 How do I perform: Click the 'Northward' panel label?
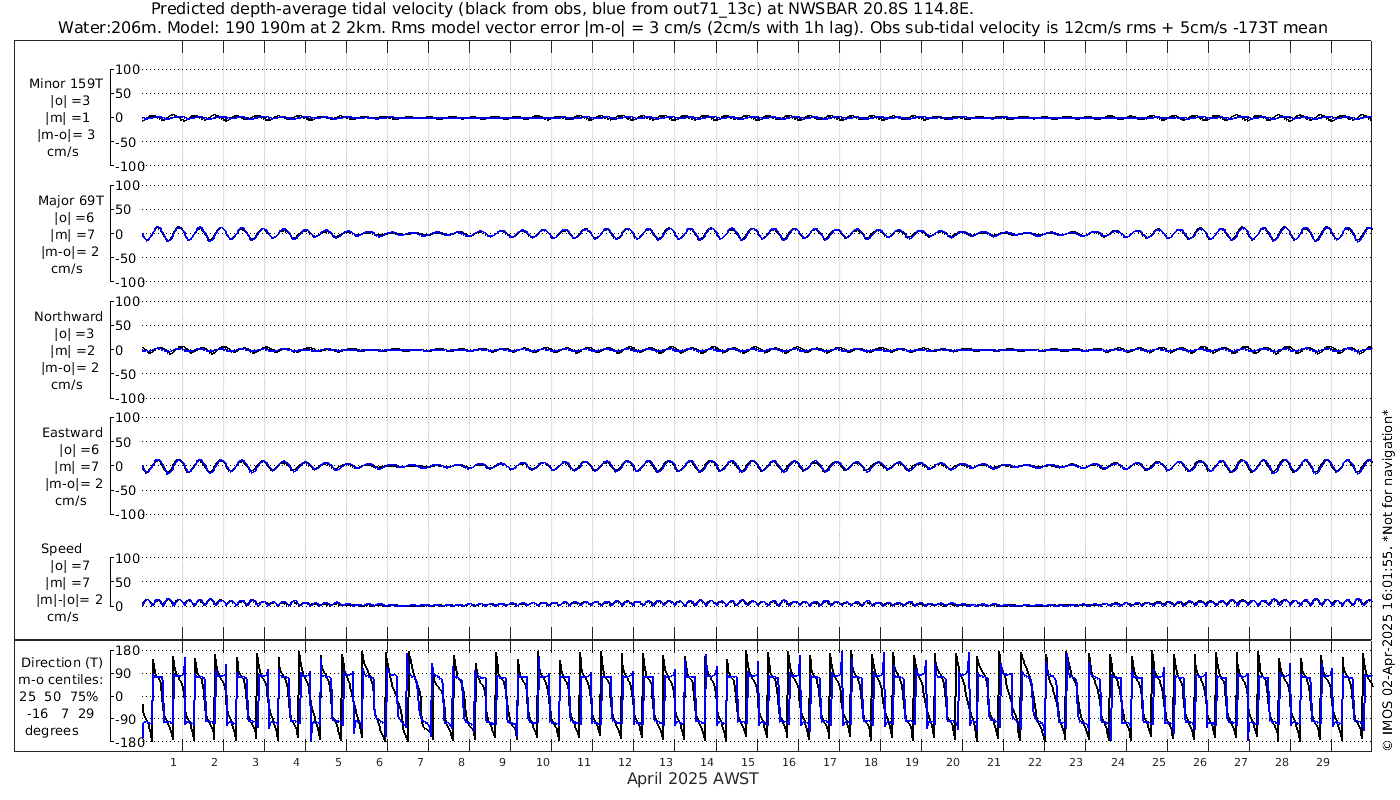[x=68, y=317]
